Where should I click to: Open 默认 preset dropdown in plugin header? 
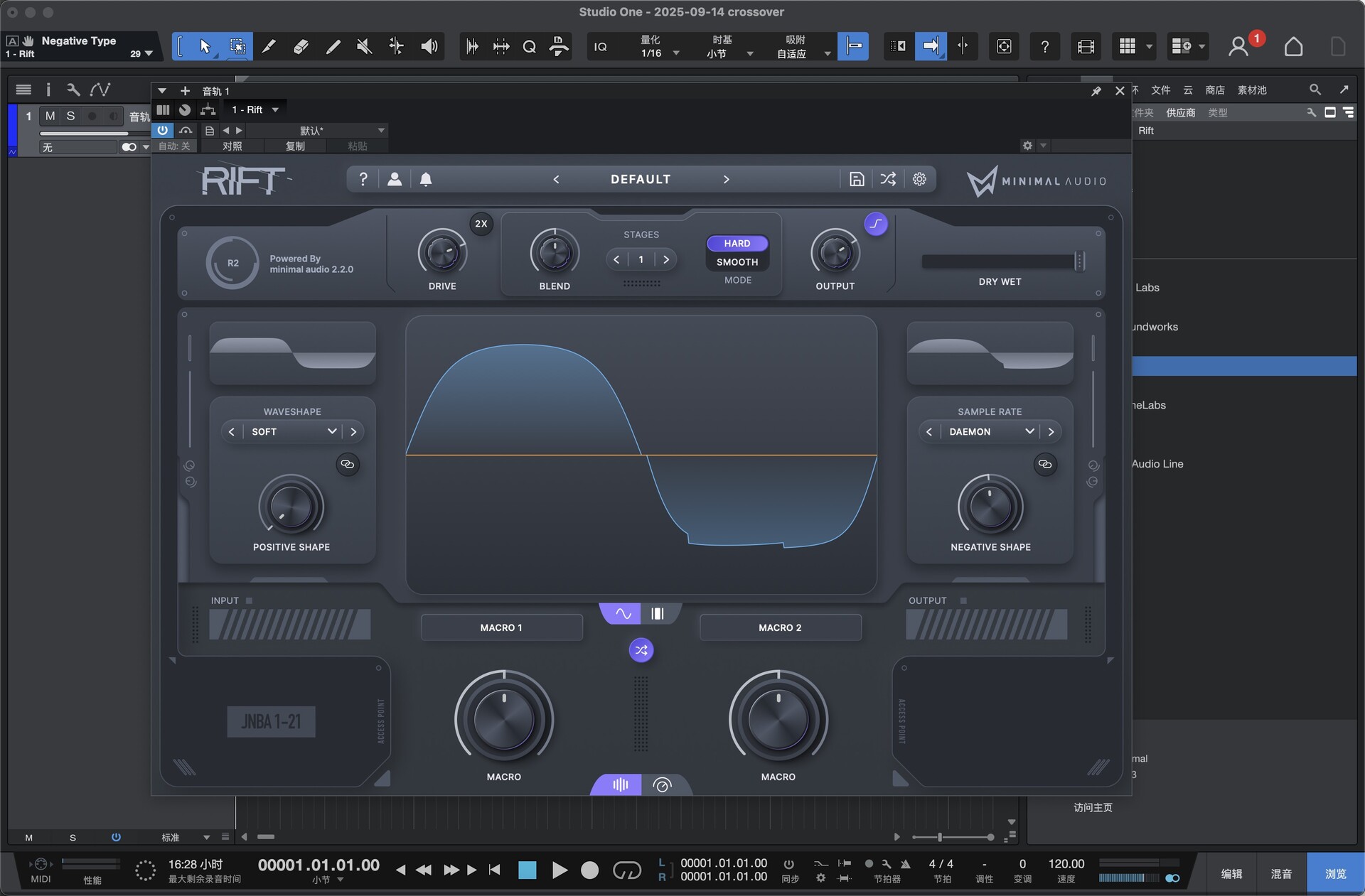click(x=318, y=131)
